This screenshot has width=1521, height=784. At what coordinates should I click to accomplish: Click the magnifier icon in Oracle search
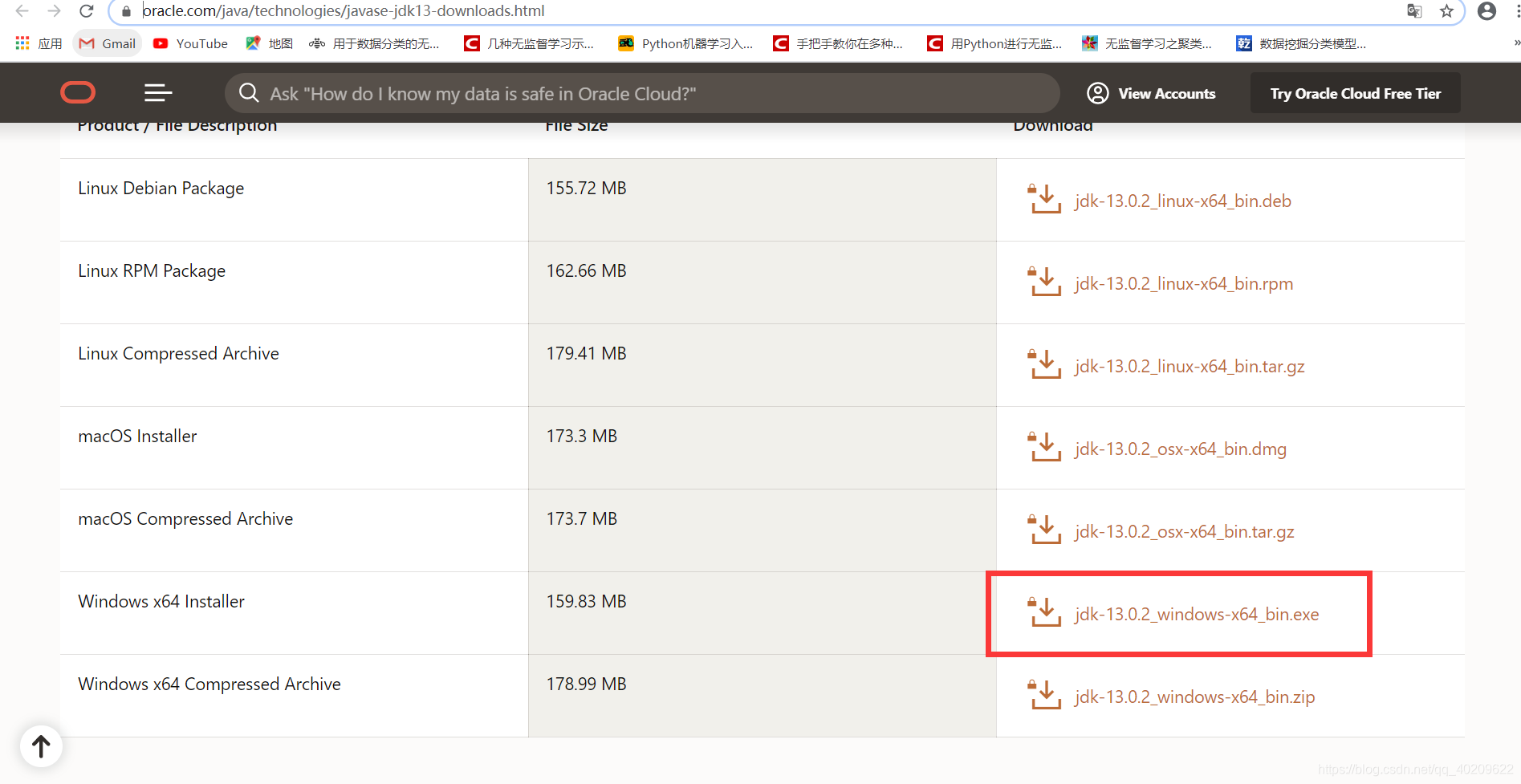(249, 93)
